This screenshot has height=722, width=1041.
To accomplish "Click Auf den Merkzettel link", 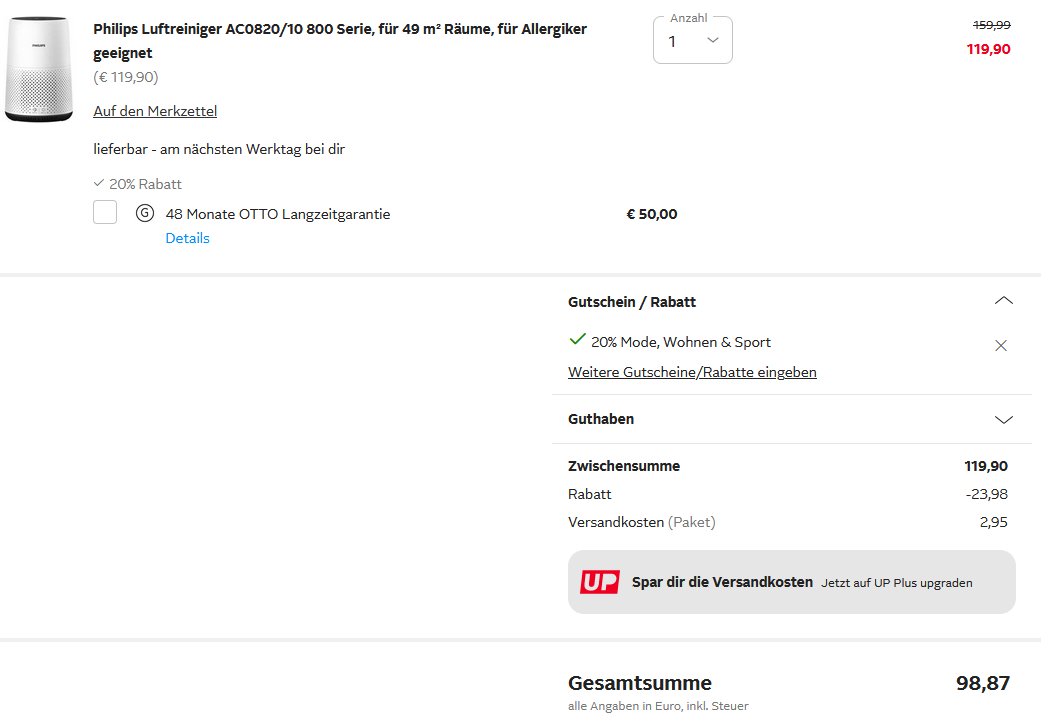I will pyautogui.click(x=155, y=111).
